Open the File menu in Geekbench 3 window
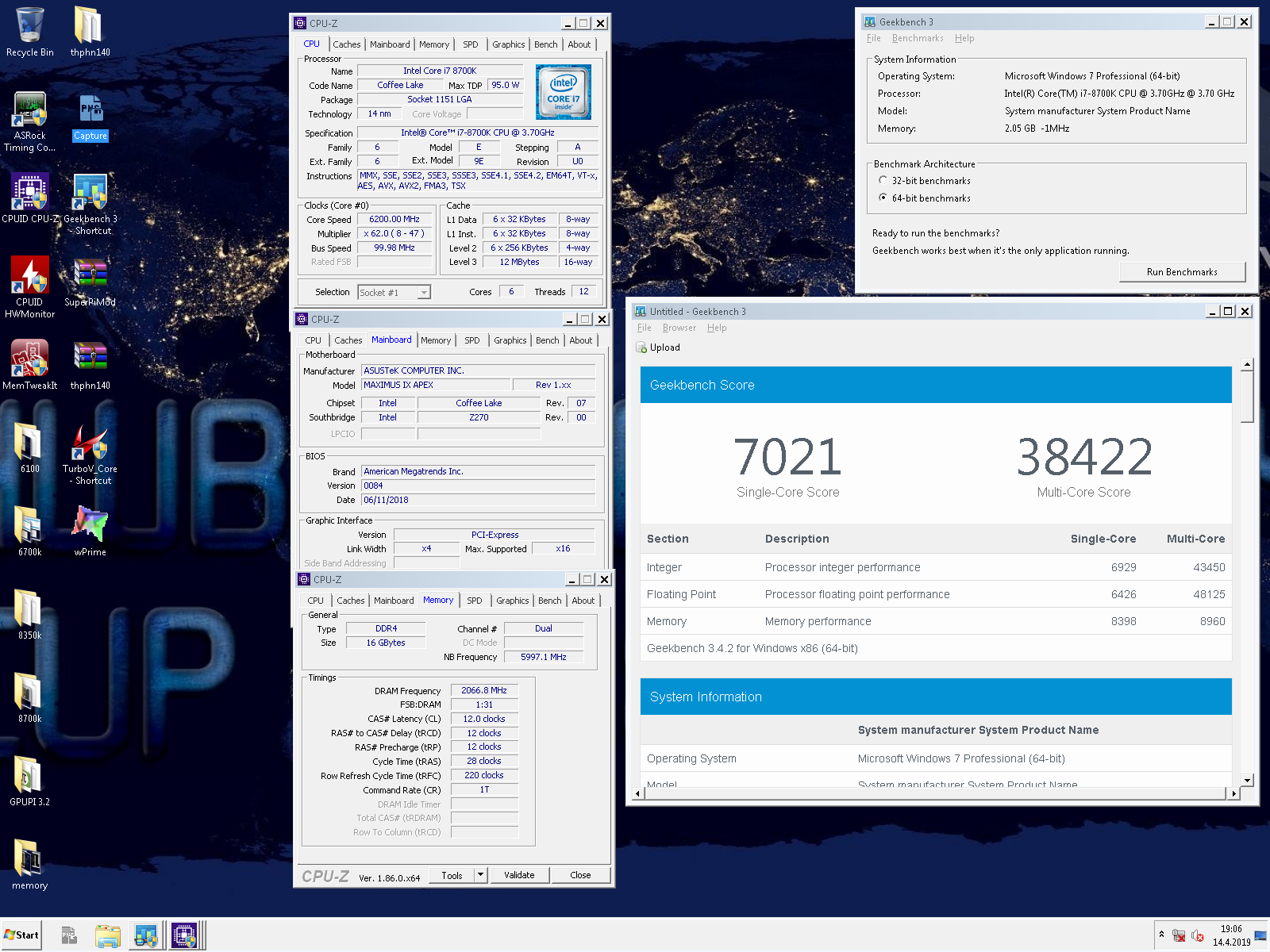 pyautogui.click(x=874, y=38)
